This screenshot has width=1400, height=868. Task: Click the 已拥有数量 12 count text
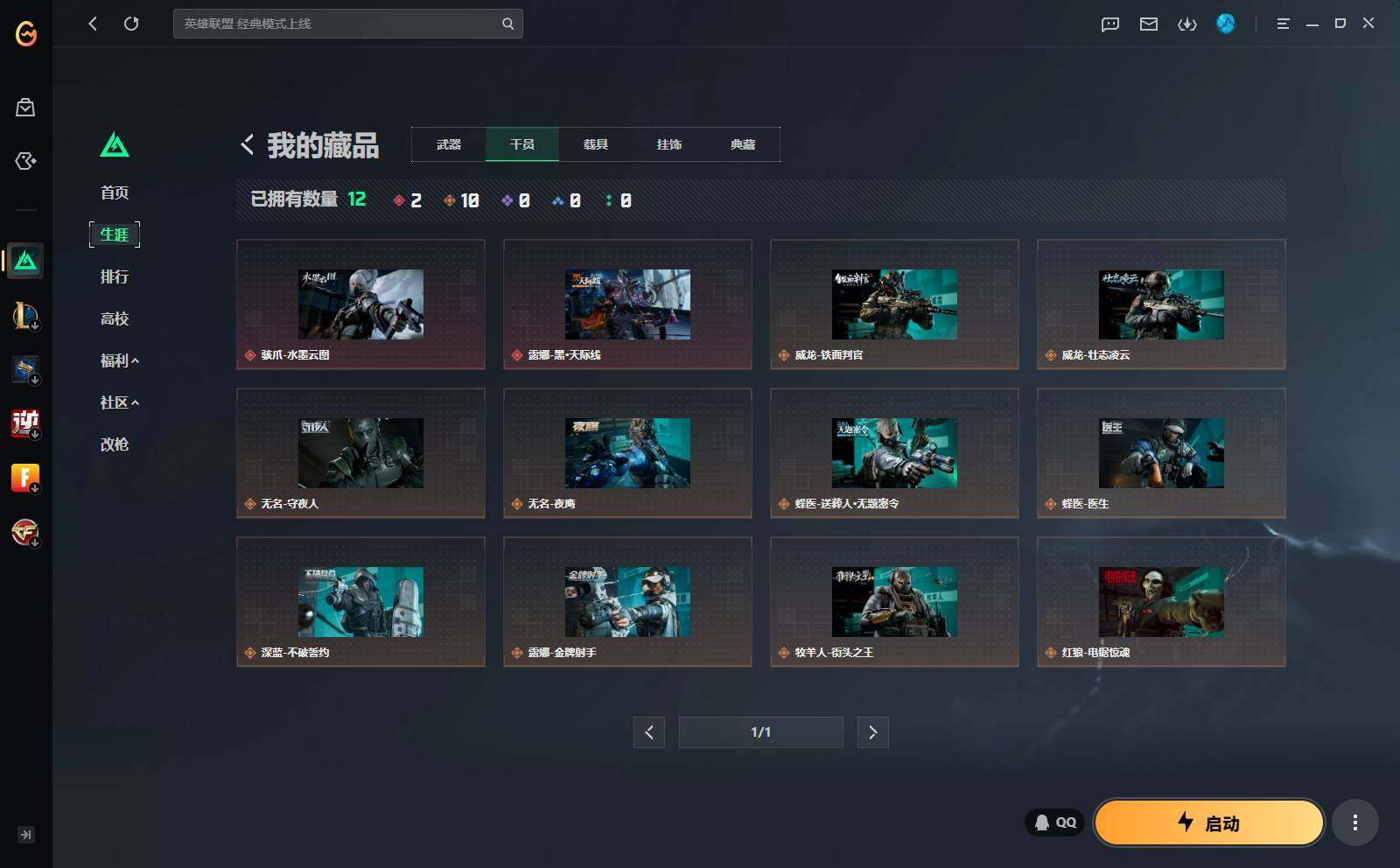point(308,199)
